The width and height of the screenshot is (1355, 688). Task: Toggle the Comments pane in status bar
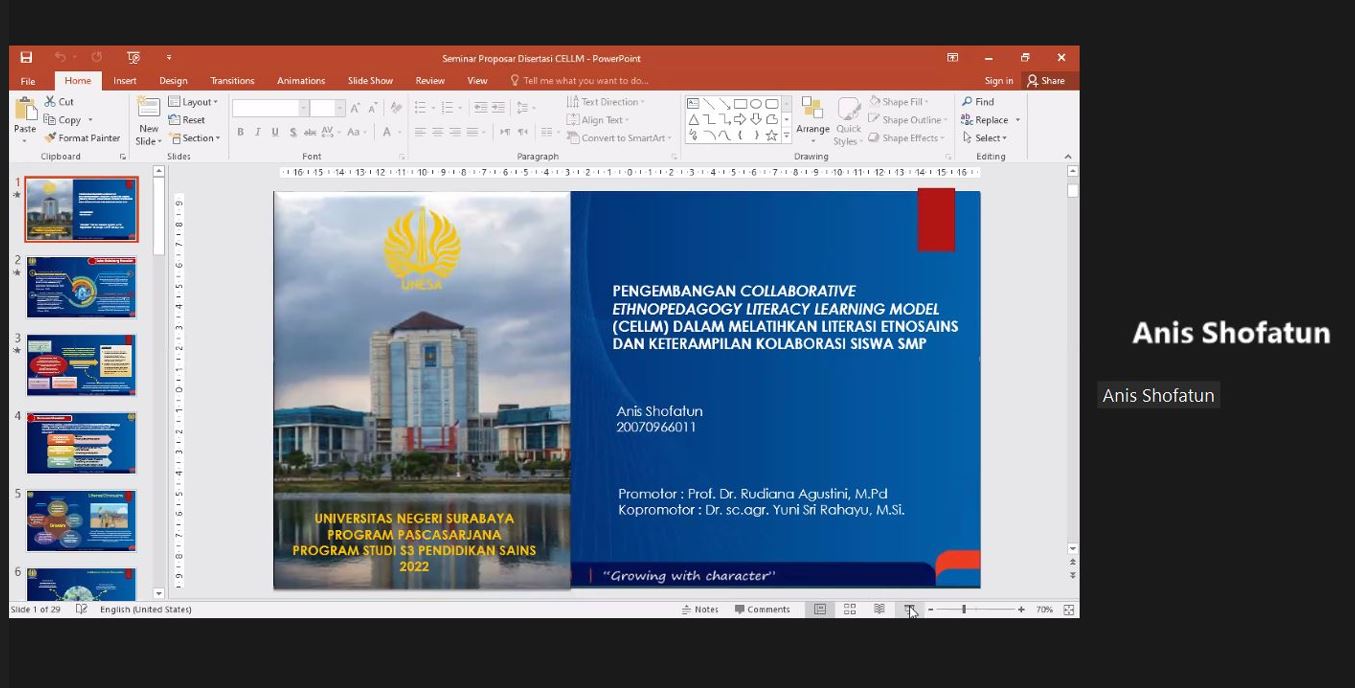[x=762, y=609]
